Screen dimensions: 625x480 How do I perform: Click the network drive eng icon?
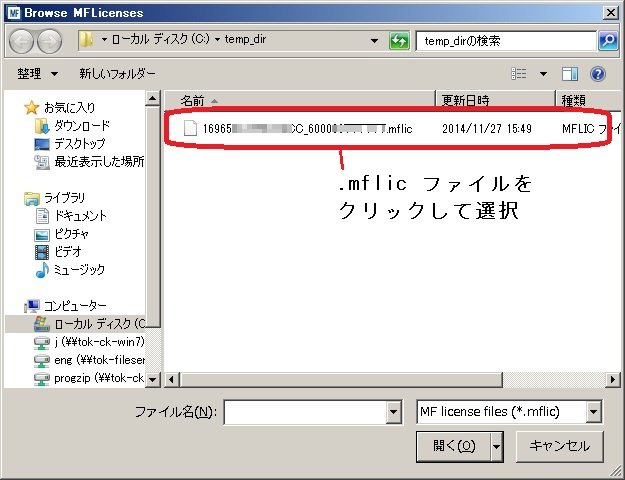(41, 360)
